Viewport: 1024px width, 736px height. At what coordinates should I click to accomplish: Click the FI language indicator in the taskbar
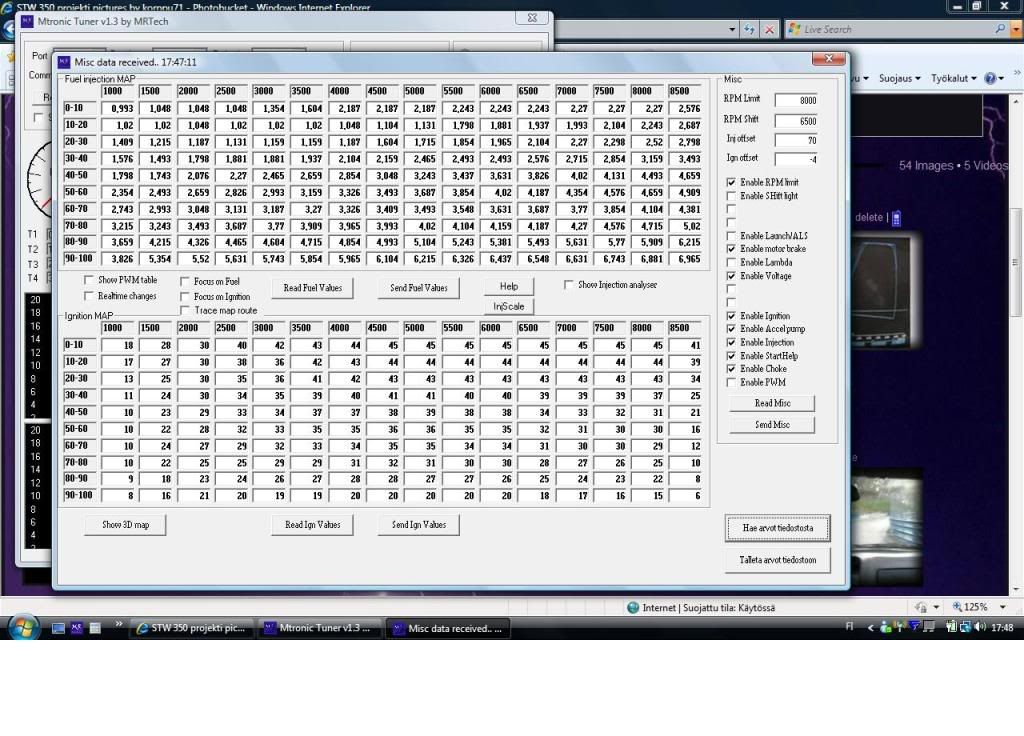(x=849, y=626)
